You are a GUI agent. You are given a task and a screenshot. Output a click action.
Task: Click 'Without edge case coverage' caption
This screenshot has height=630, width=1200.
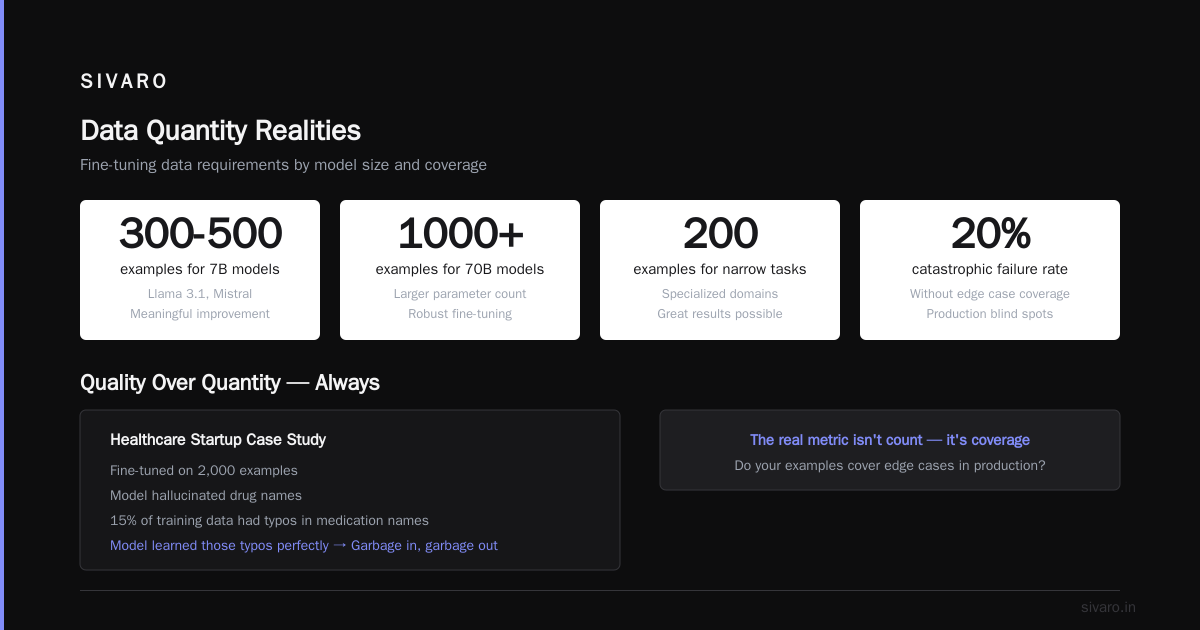pyautogui.click(x=990, y=294)
